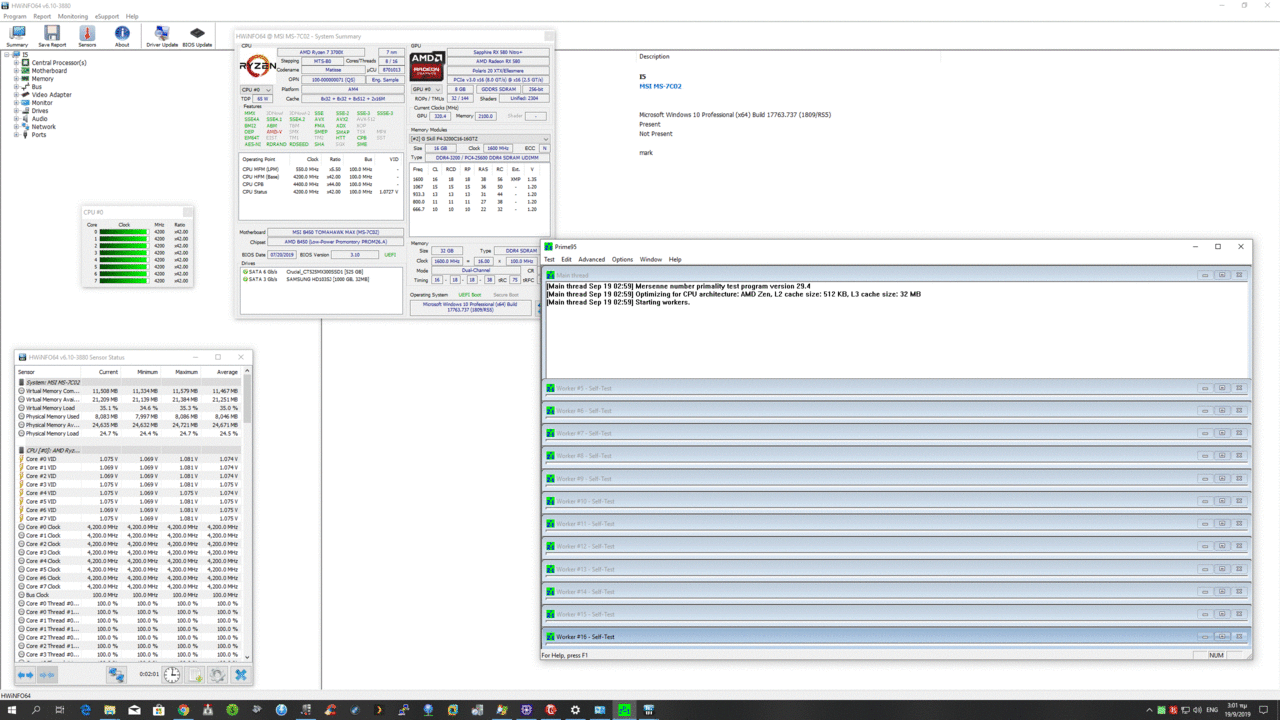Select Worker #10 Self-Test title bar
The height and width of the screenshot is (720, 1280).
click(896, 501)
